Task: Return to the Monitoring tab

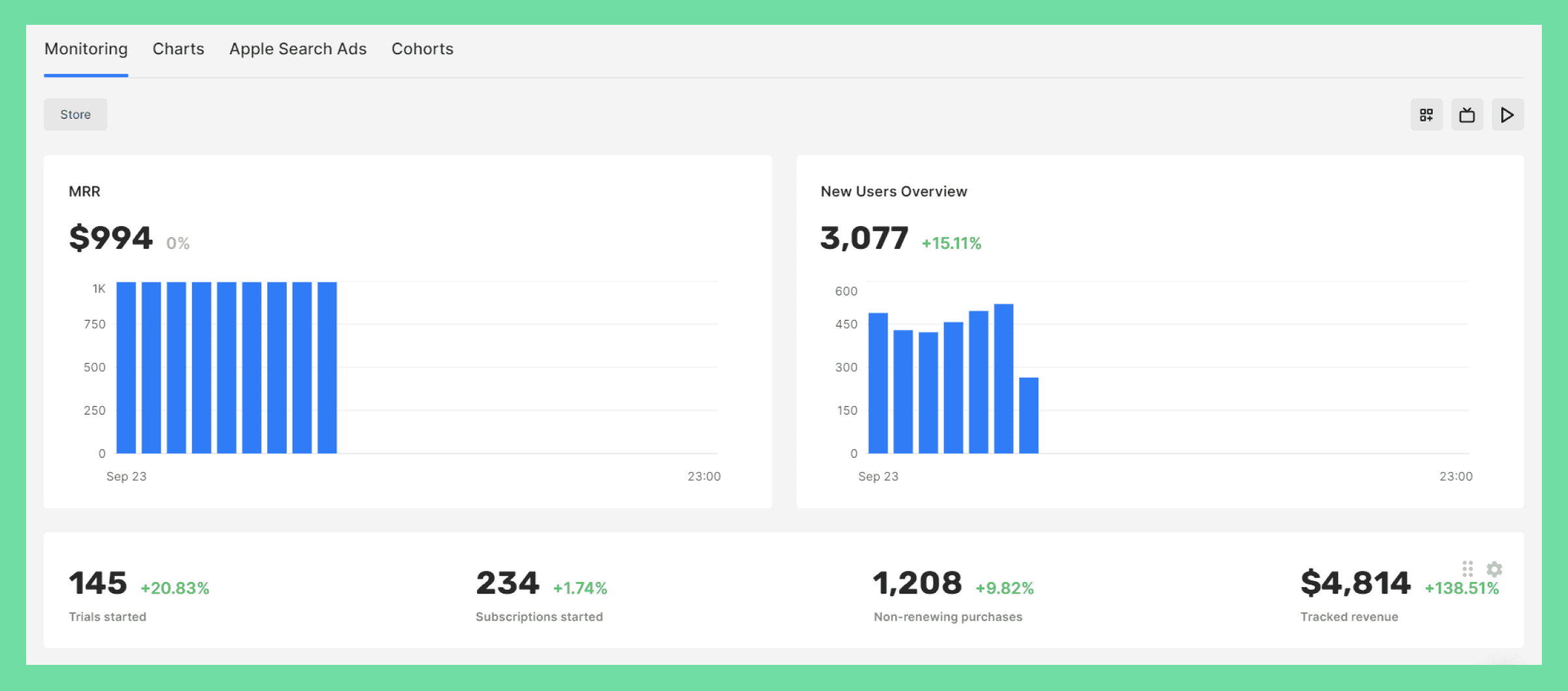Action: pos(85,48)
